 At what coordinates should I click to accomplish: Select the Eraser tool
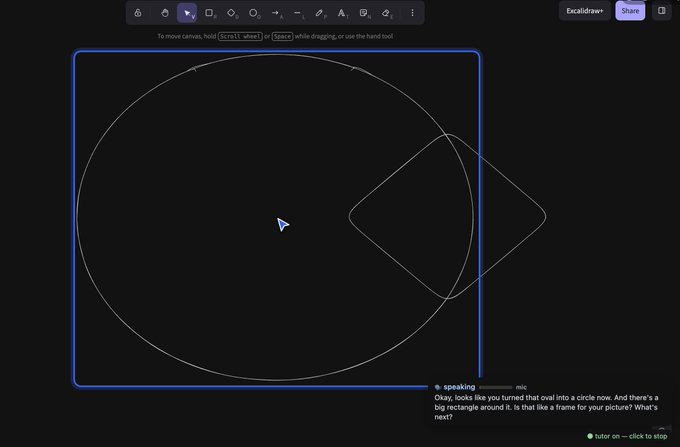point(386,13)
